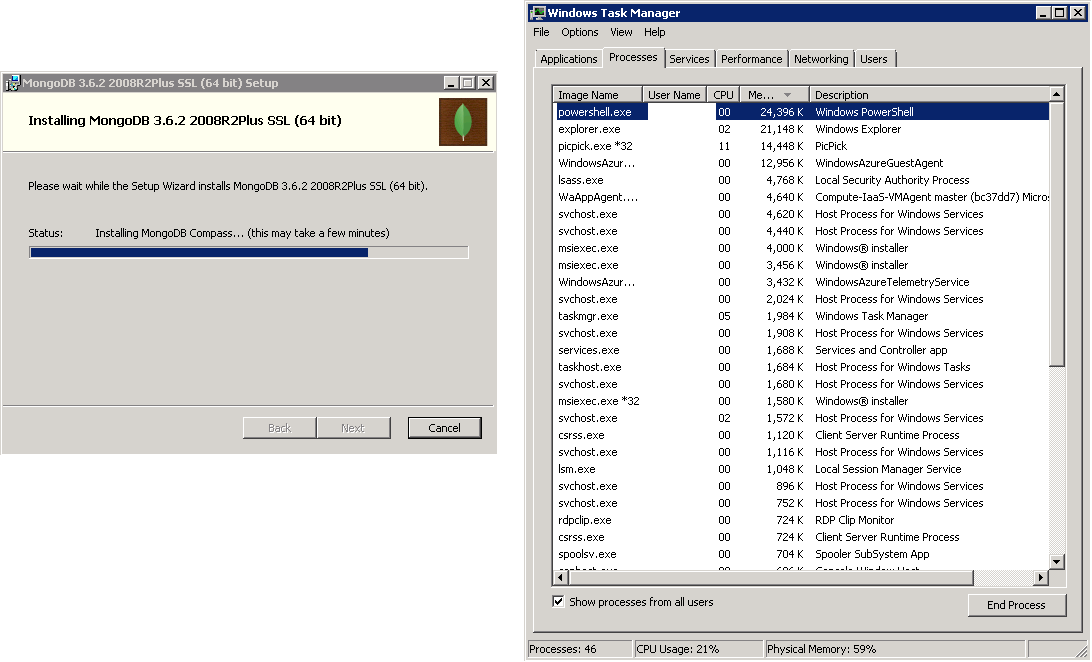Click the Compute-IaaS-VMAgent description
The image size is (1092, 662).
[x=931, y=198]
